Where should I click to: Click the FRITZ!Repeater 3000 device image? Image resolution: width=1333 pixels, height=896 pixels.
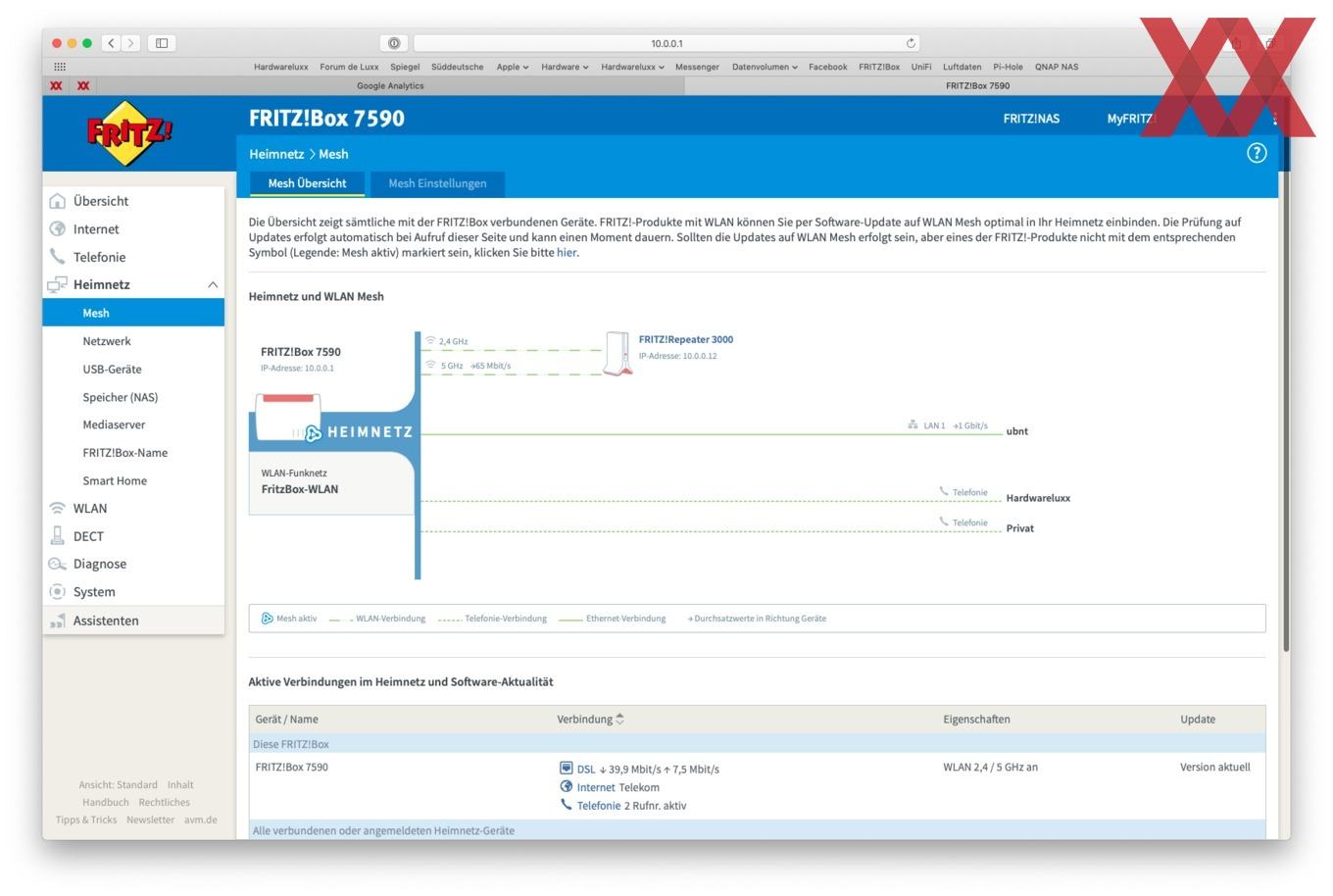tap(617, 354)
